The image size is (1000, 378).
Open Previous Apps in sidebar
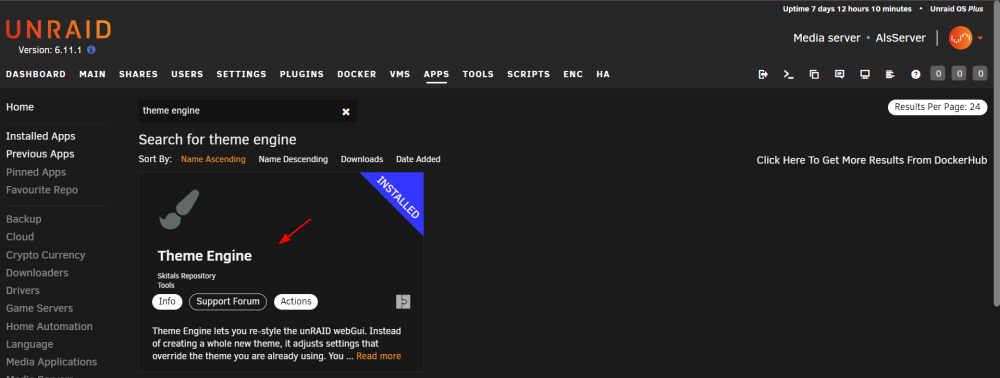pos(40,154)
